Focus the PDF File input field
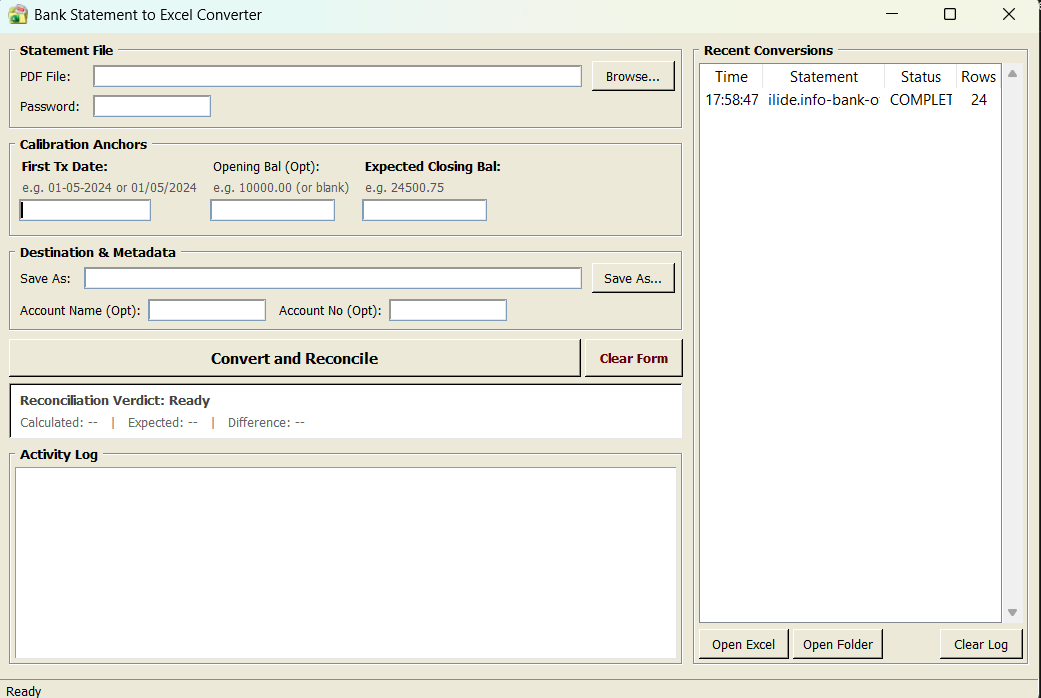This screenshot has width=1041, height=698. (337, 76)
